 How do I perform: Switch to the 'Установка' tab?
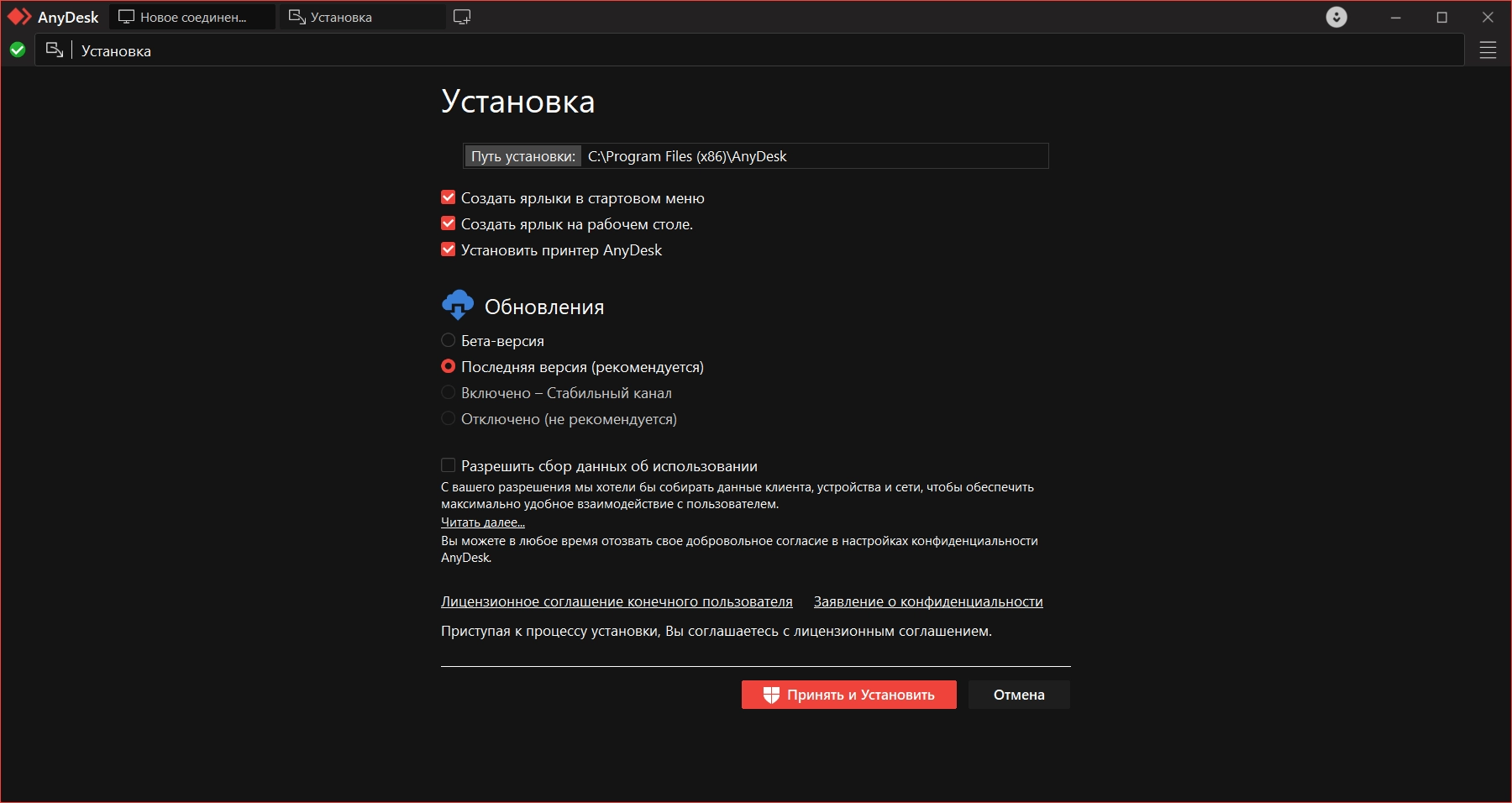(363, 17)
